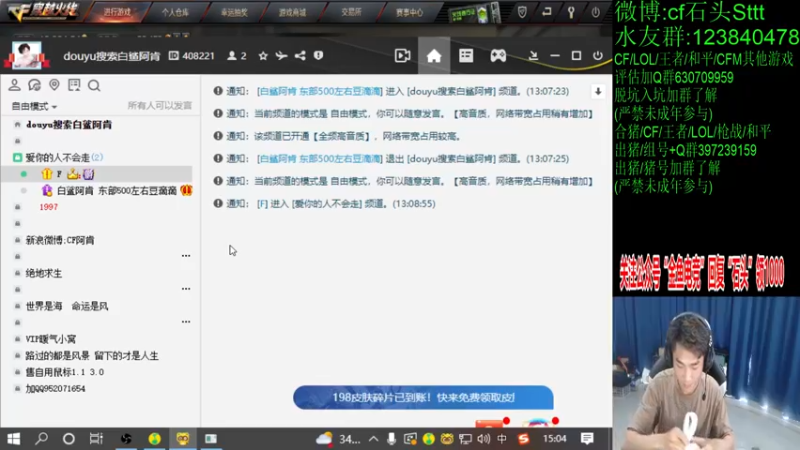Click microphone icon in system tray
800x450 pixels.
click(x=391, y=439)
